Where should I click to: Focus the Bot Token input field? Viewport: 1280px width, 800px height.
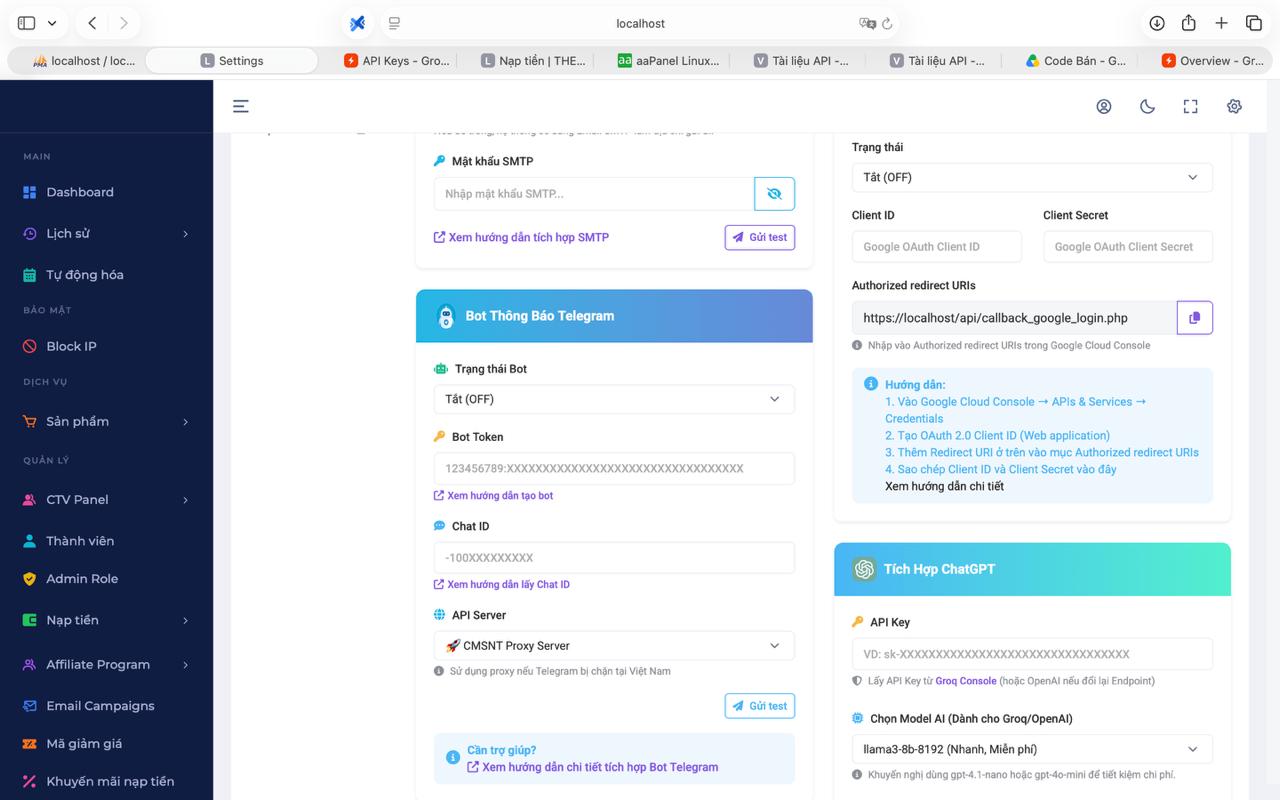click(x=614, y=469)
